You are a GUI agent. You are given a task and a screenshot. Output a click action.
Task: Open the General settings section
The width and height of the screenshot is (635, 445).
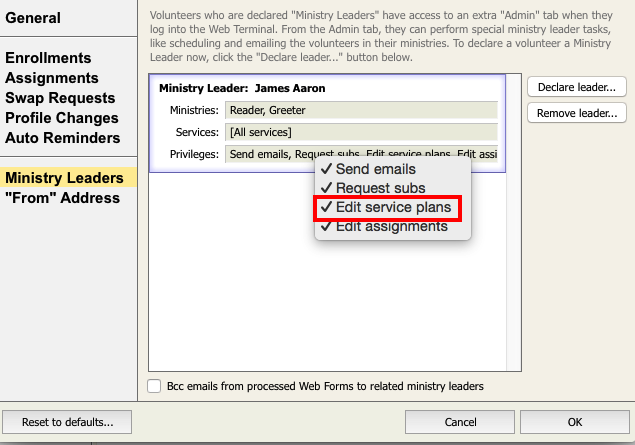point(33,18)
